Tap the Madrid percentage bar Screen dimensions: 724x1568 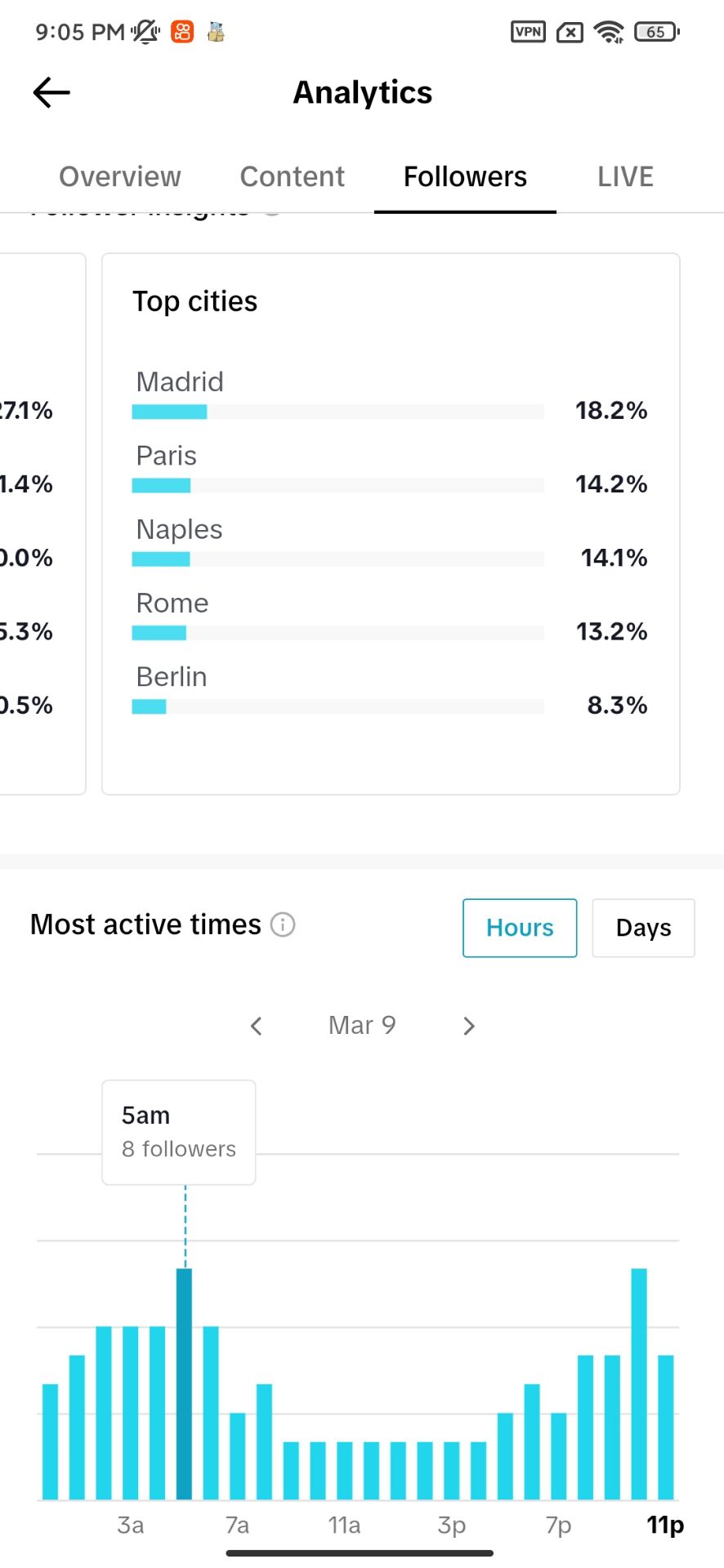tap(337, 412)
